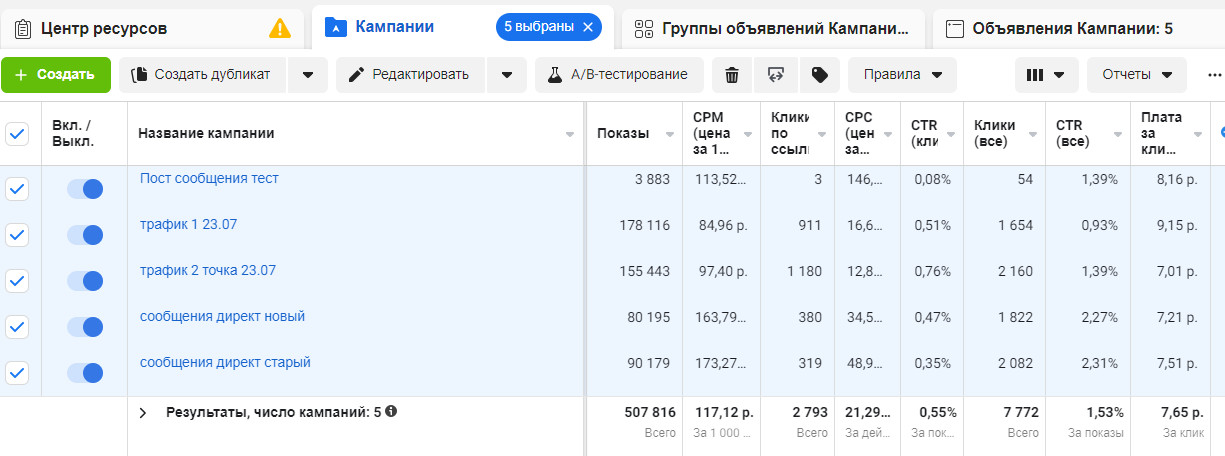The width and height of the screenshot is (1225, 456).
Task: Switch to Группы объявлений tab
Action: [x=774, y=28]
